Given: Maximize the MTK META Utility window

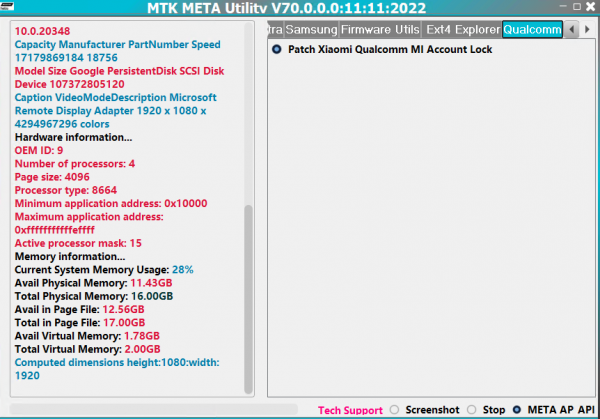Looking at the screenshot, I should pyautogui.click(x=577, y=7).
